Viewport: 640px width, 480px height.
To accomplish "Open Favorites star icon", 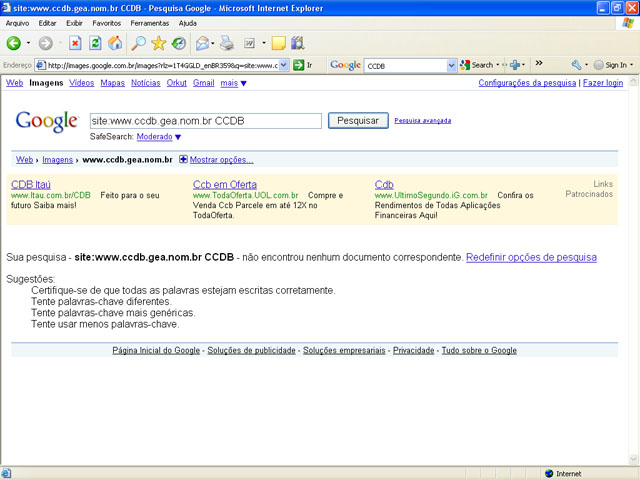I will [x=158, y=43].
